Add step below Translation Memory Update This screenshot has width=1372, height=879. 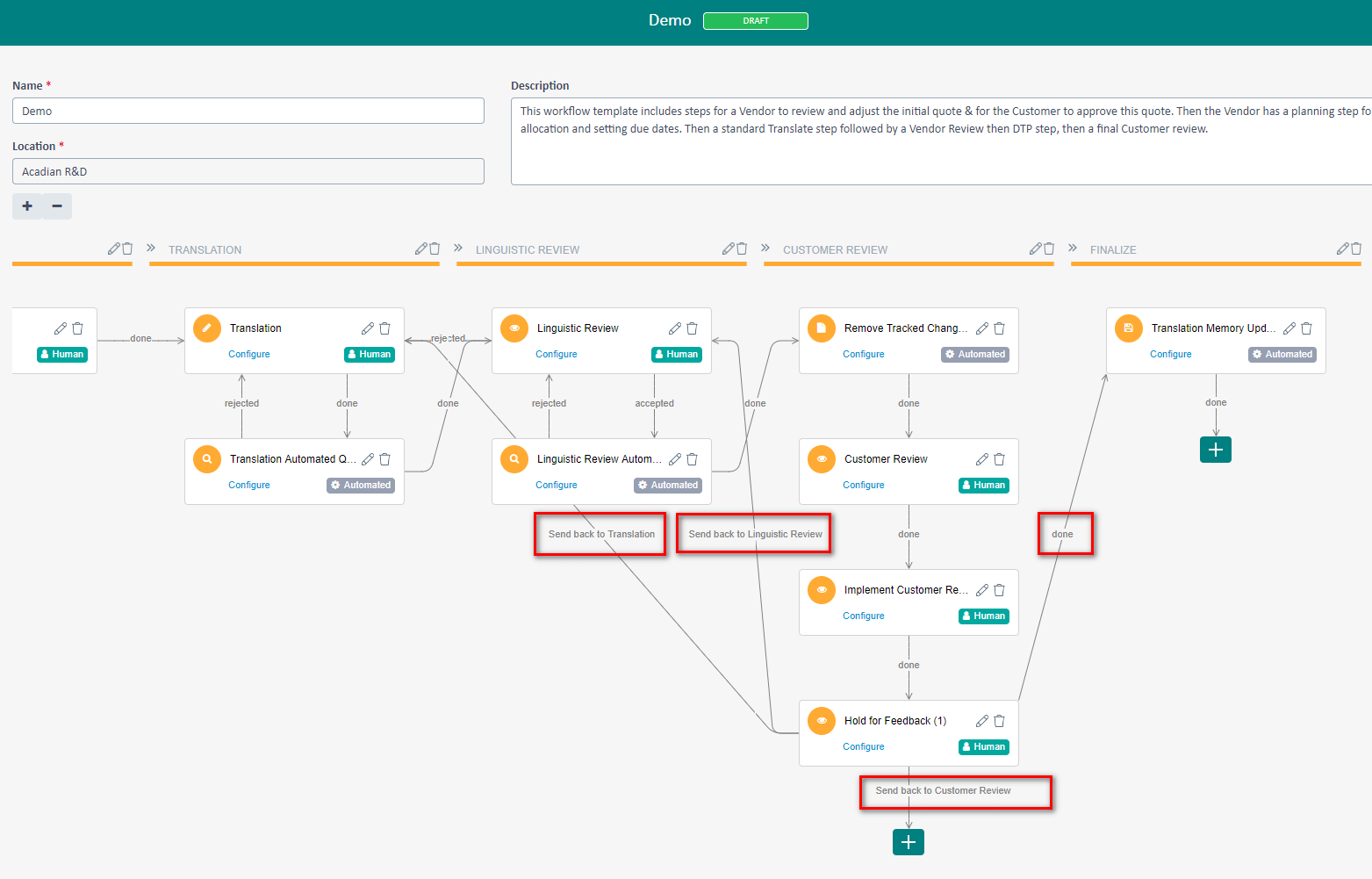click(x=1215, y=450)
